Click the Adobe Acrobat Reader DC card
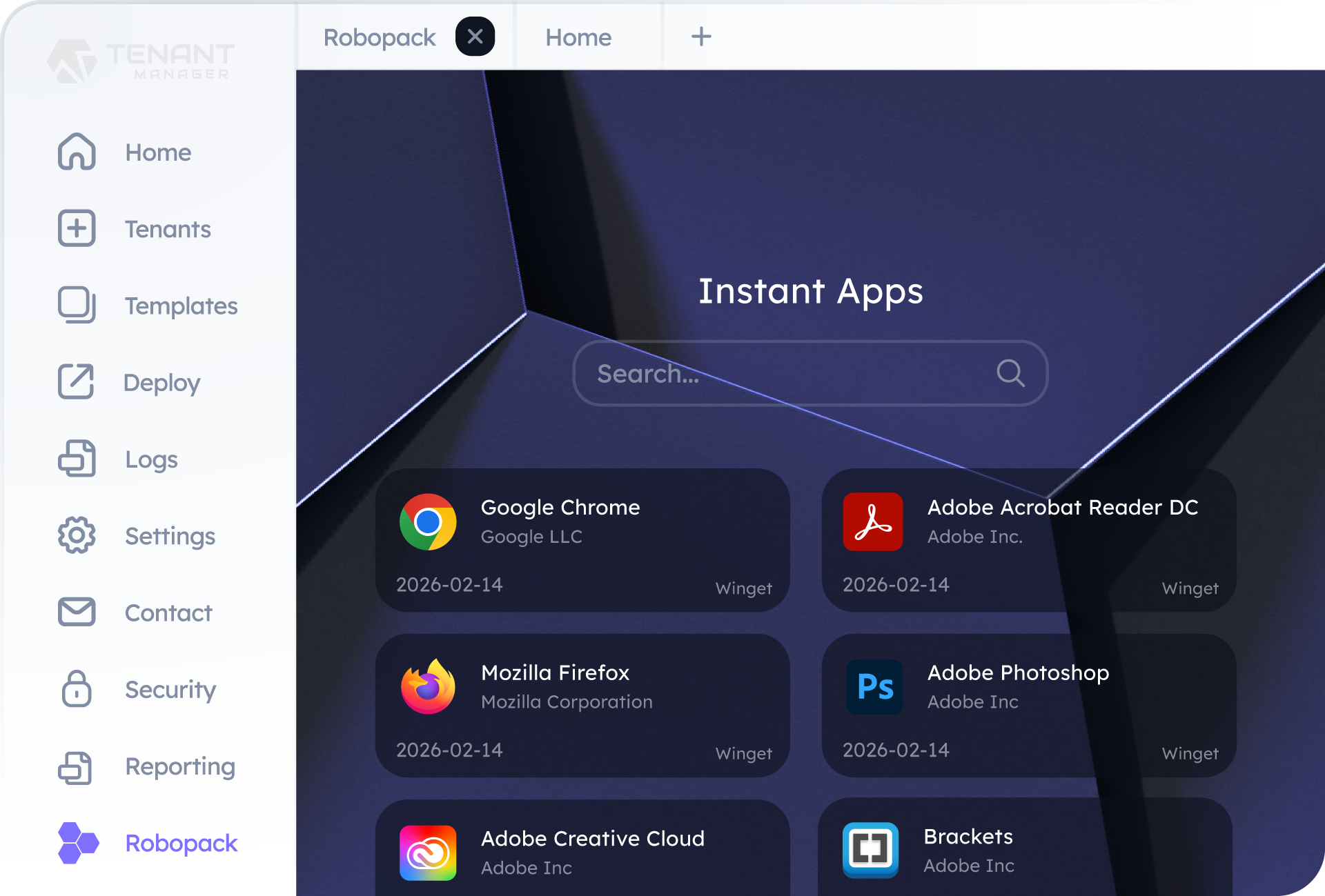 pyautogui.click(x=1028, y=540)
